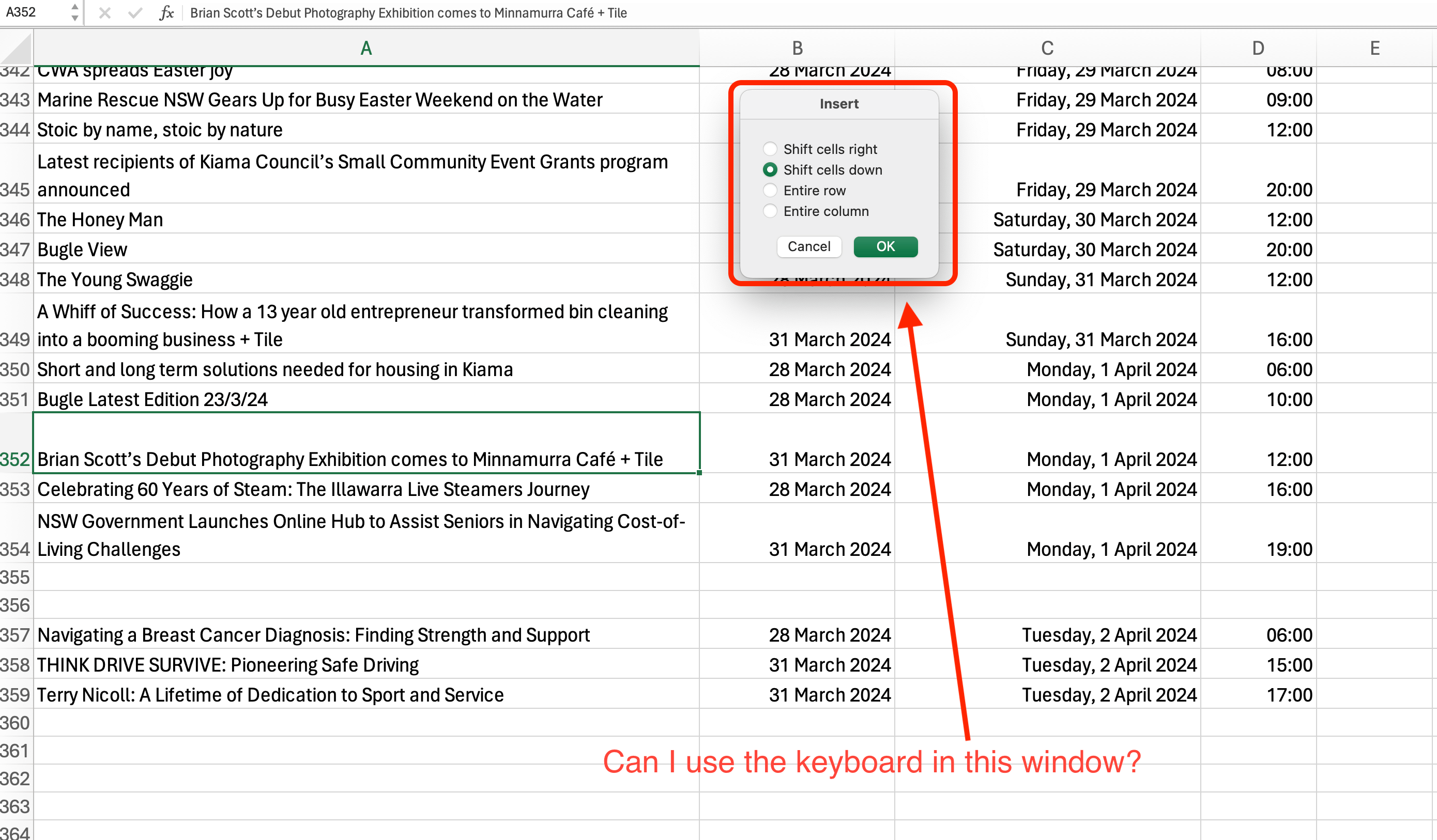Choose the Entire column radio button
Screen dimensions: 1437x840
pyautogui.click(x=770, y=211)
